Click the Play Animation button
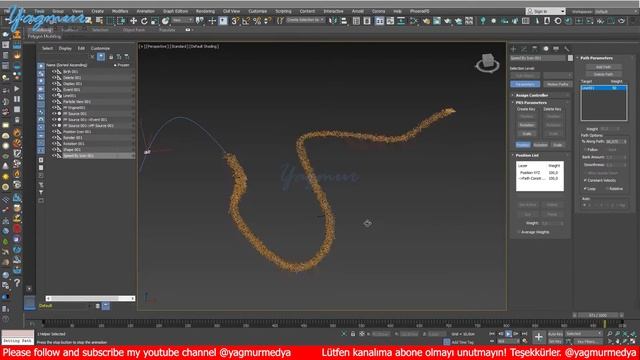 pyautogui.click(x=508, y=334)
